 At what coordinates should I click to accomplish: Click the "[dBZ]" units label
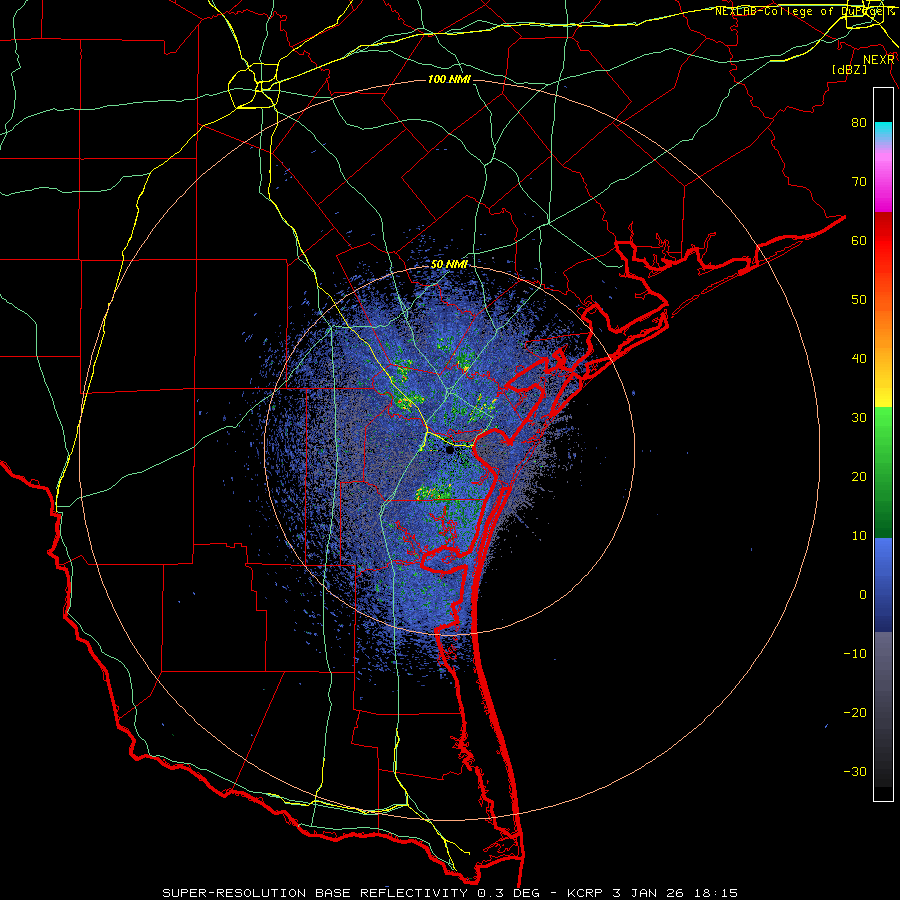coord(849,69)
